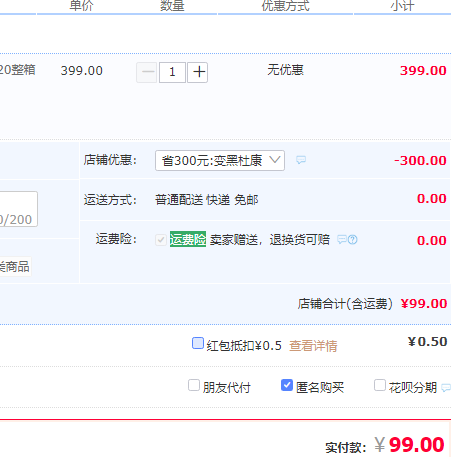Click the plus quantity button

pyautogui.click(x=198, y=72)
